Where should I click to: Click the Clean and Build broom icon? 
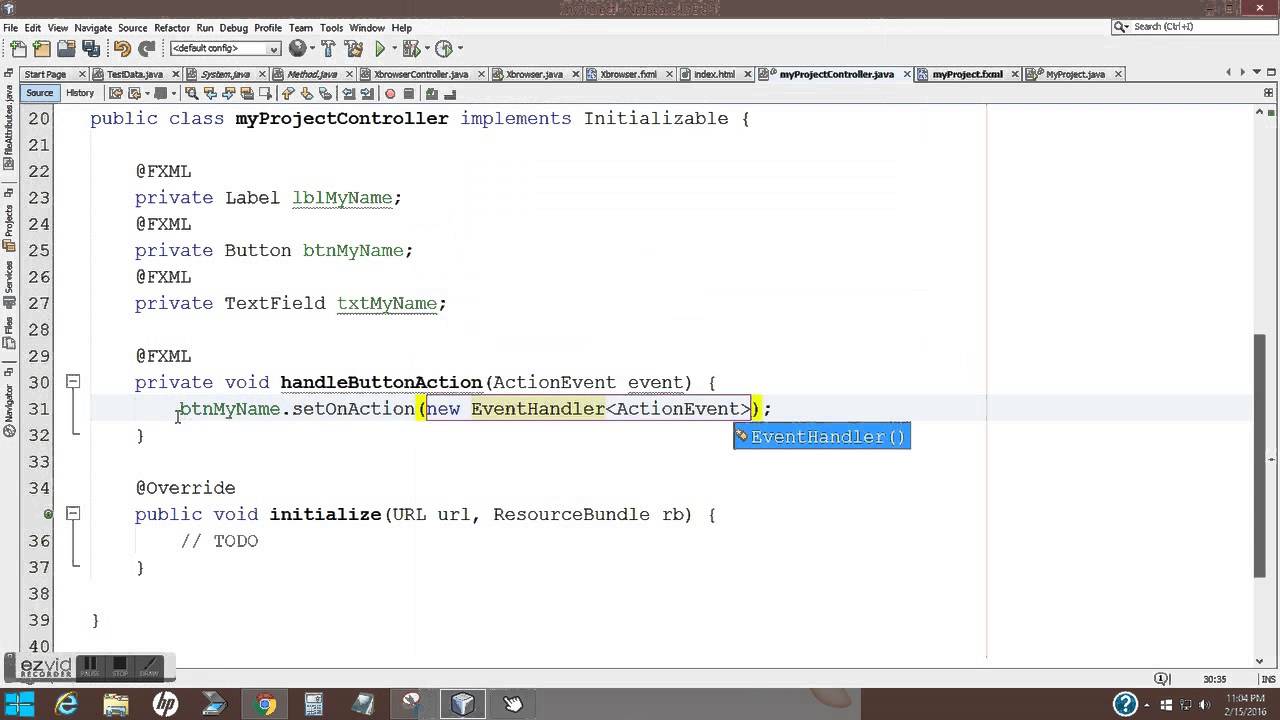(354, 48)
